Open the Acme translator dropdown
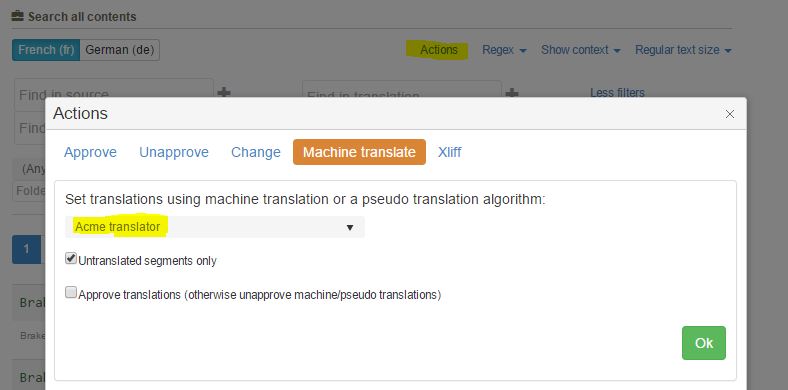 (x=215, y=227)
